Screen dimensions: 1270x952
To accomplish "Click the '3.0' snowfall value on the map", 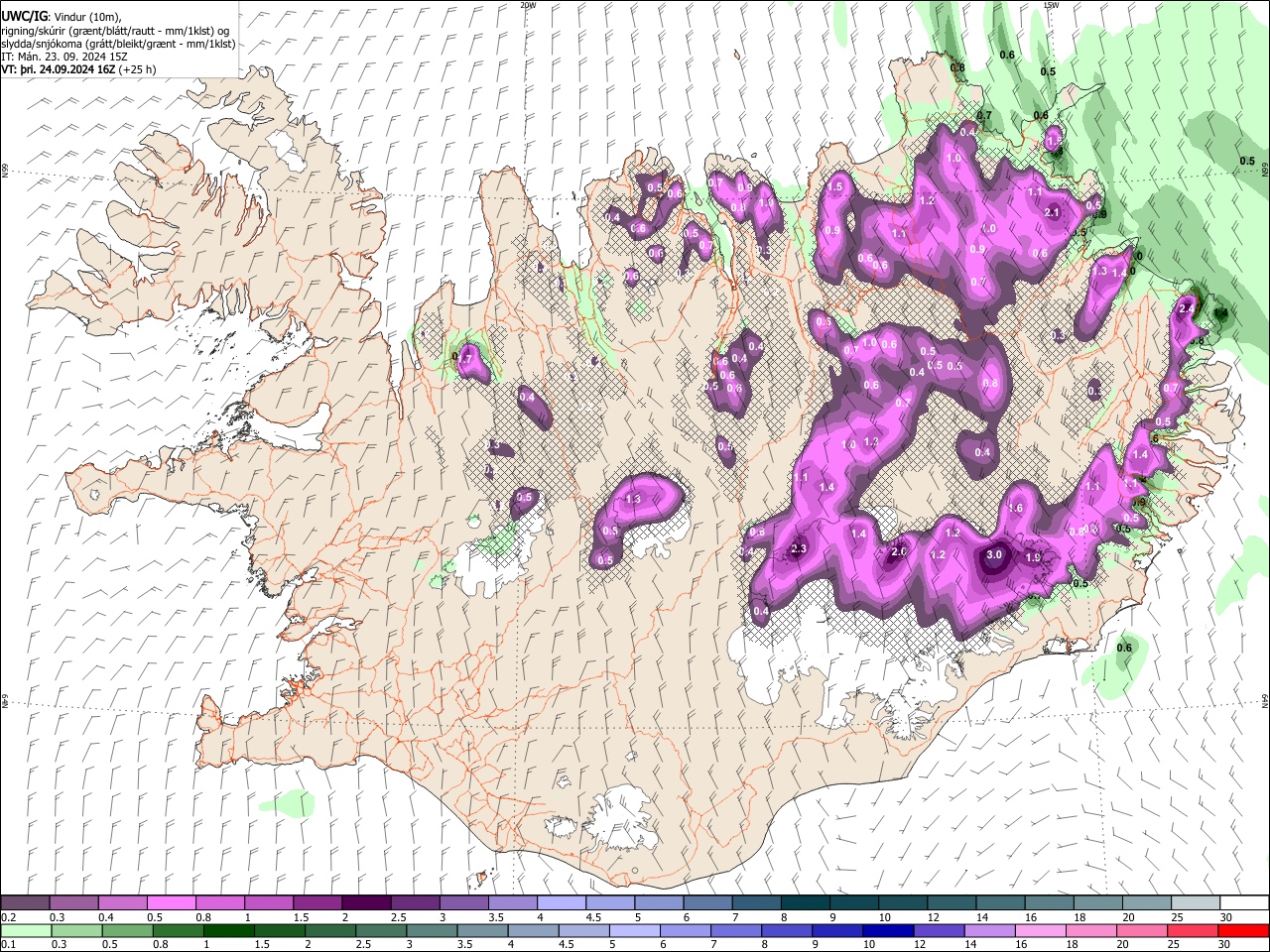I will point(994,555).
